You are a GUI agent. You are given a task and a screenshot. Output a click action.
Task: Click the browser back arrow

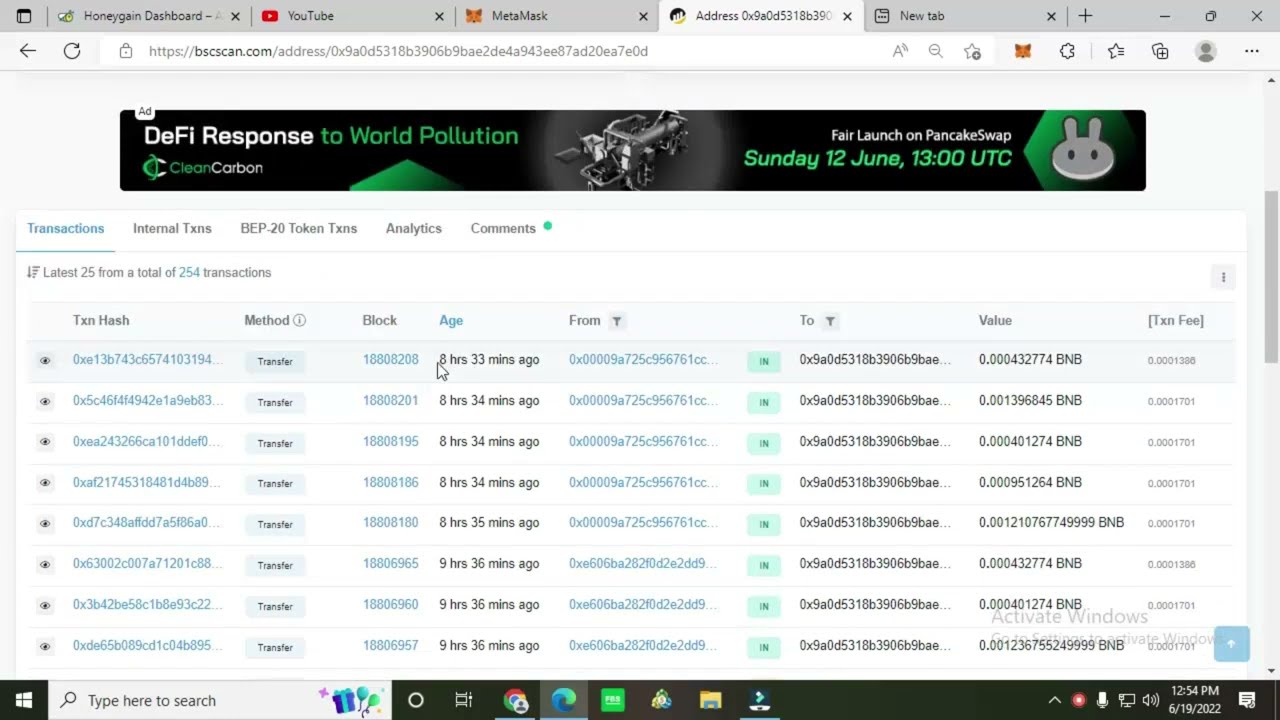point(28,51)
